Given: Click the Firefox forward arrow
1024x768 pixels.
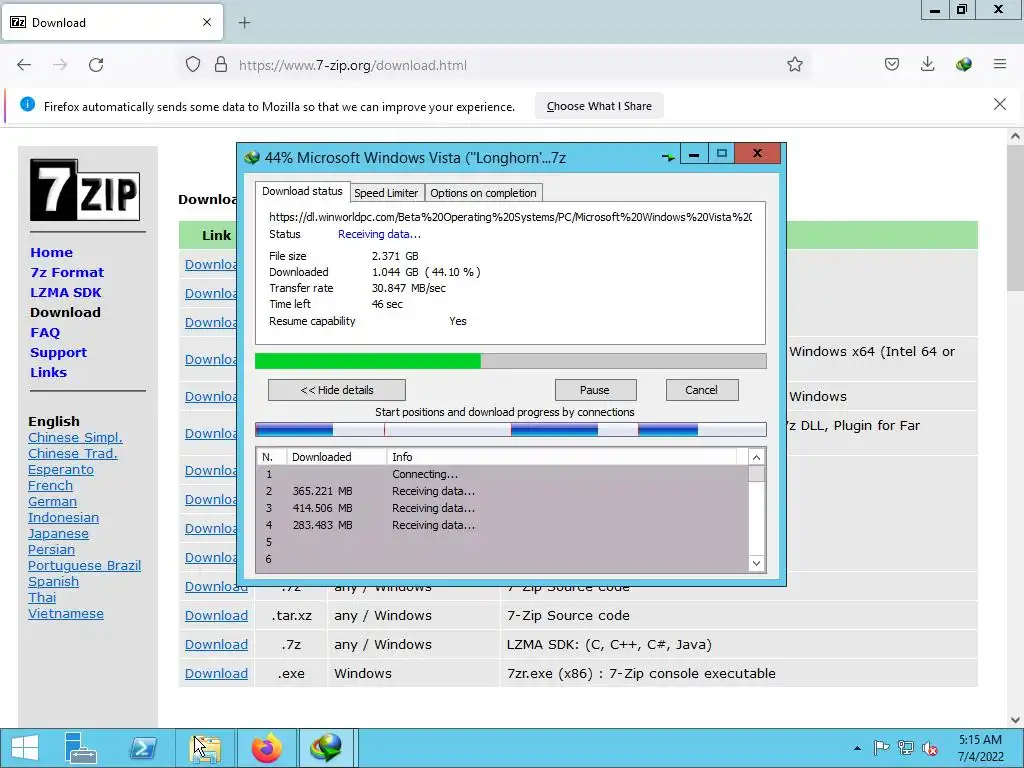Looking at the screenshot, I should (60, 65).
